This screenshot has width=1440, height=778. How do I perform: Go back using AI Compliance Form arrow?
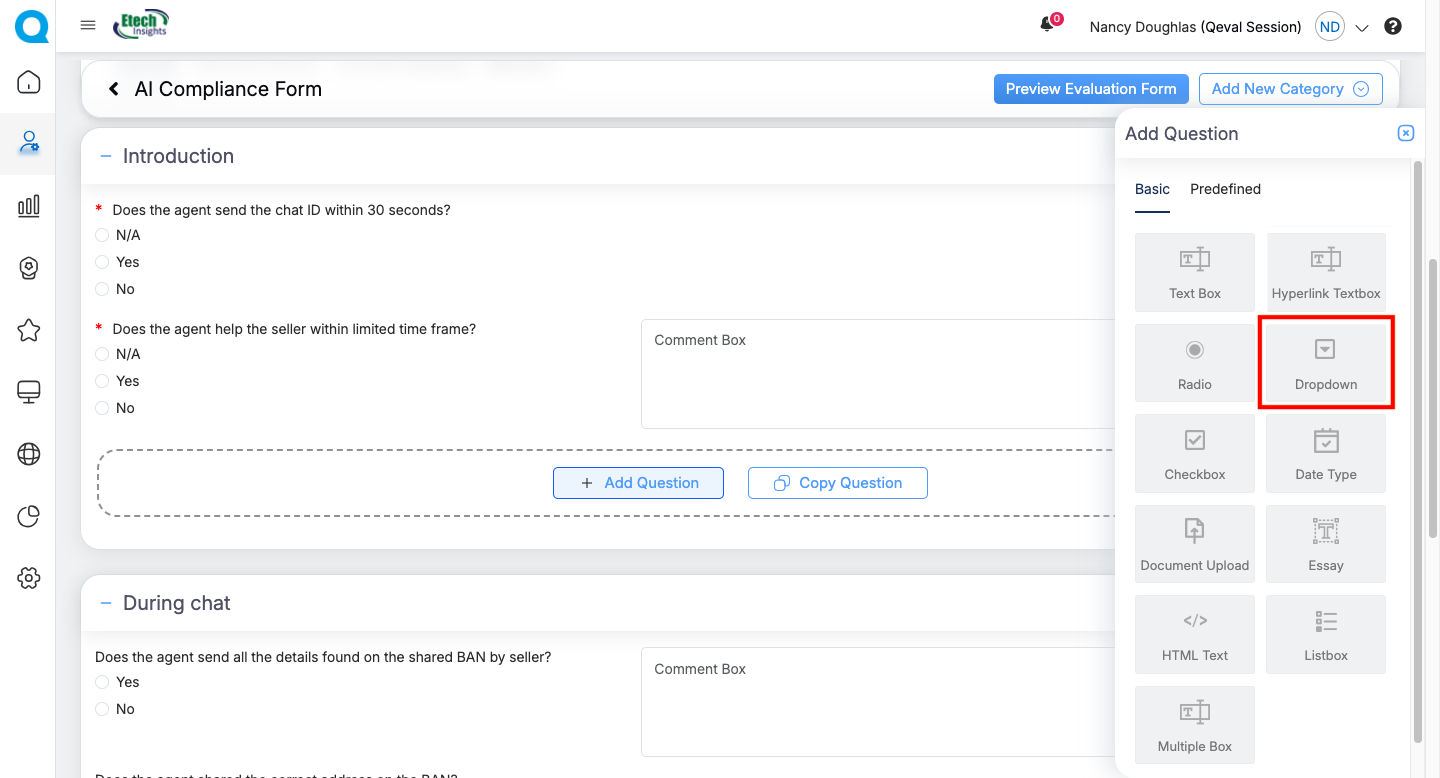tap(114, 89)
